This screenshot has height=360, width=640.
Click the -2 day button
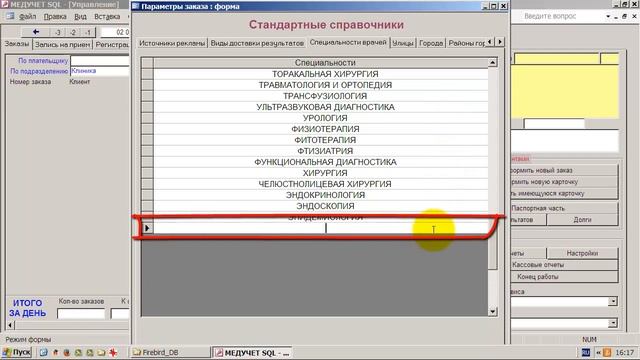pos(73,32)
